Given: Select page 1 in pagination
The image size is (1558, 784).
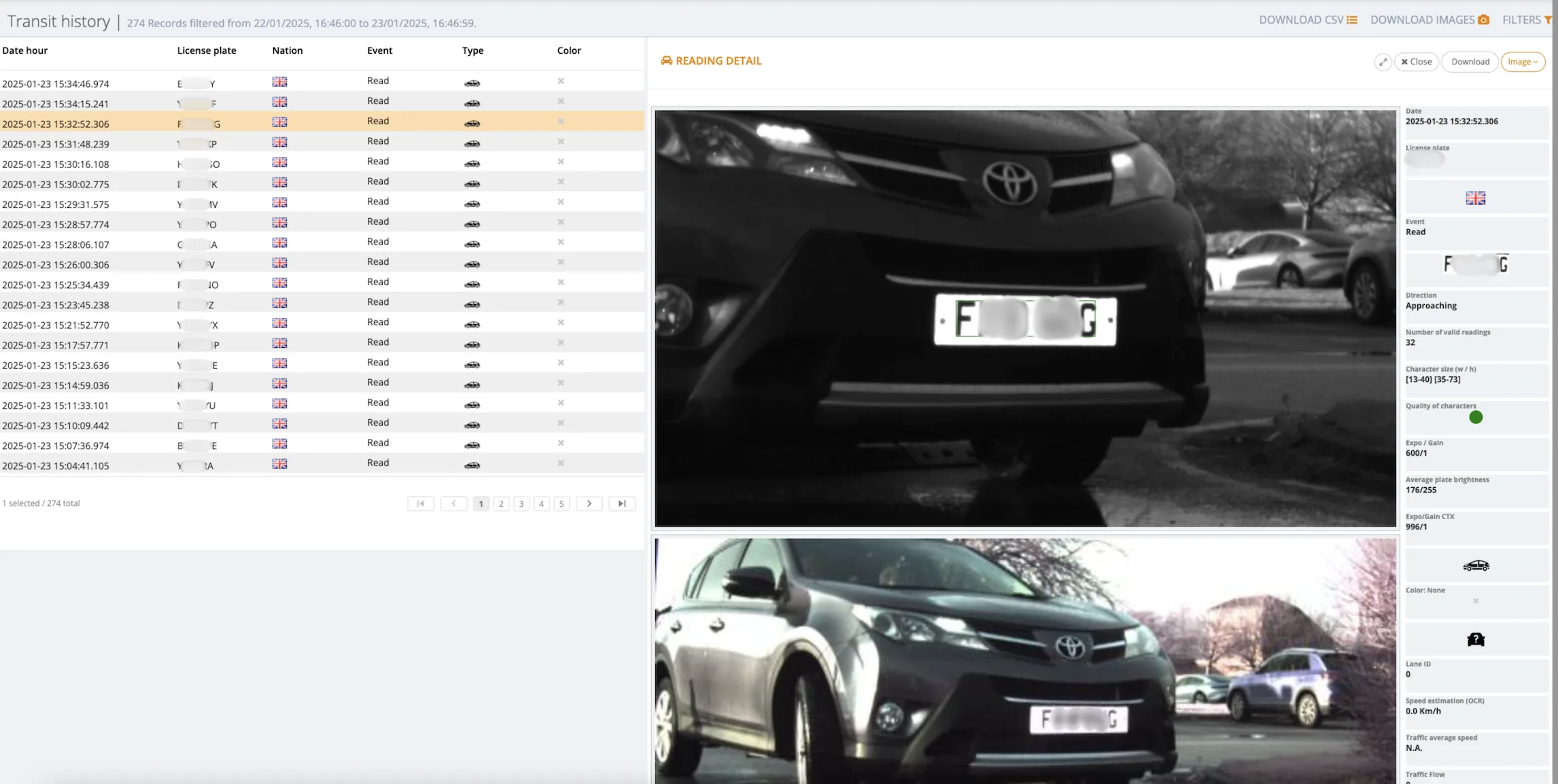Looking at the screenshot, I should 481,503.
